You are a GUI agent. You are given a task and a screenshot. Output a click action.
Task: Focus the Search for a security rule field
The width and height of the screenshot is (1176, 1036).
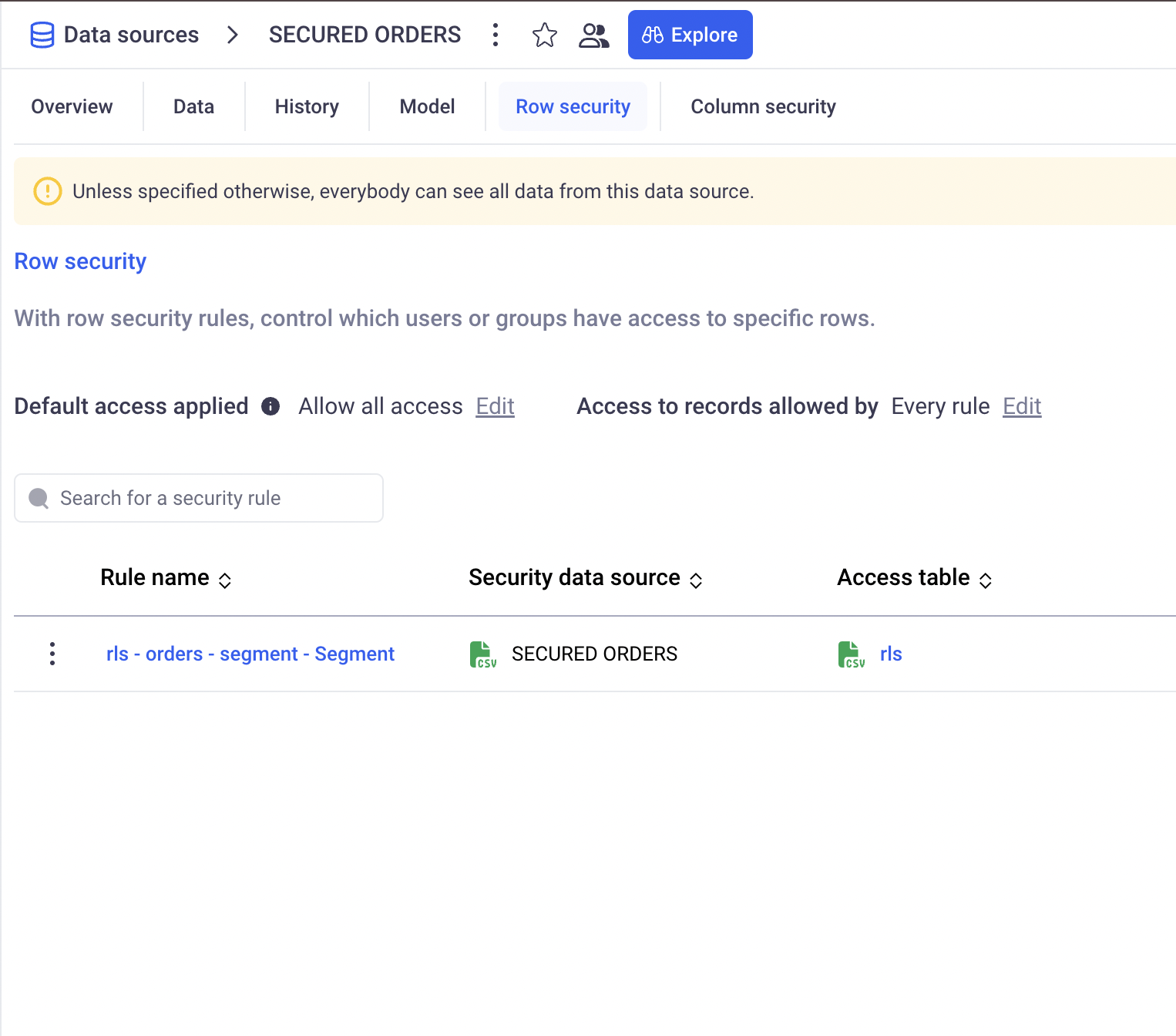199,498
